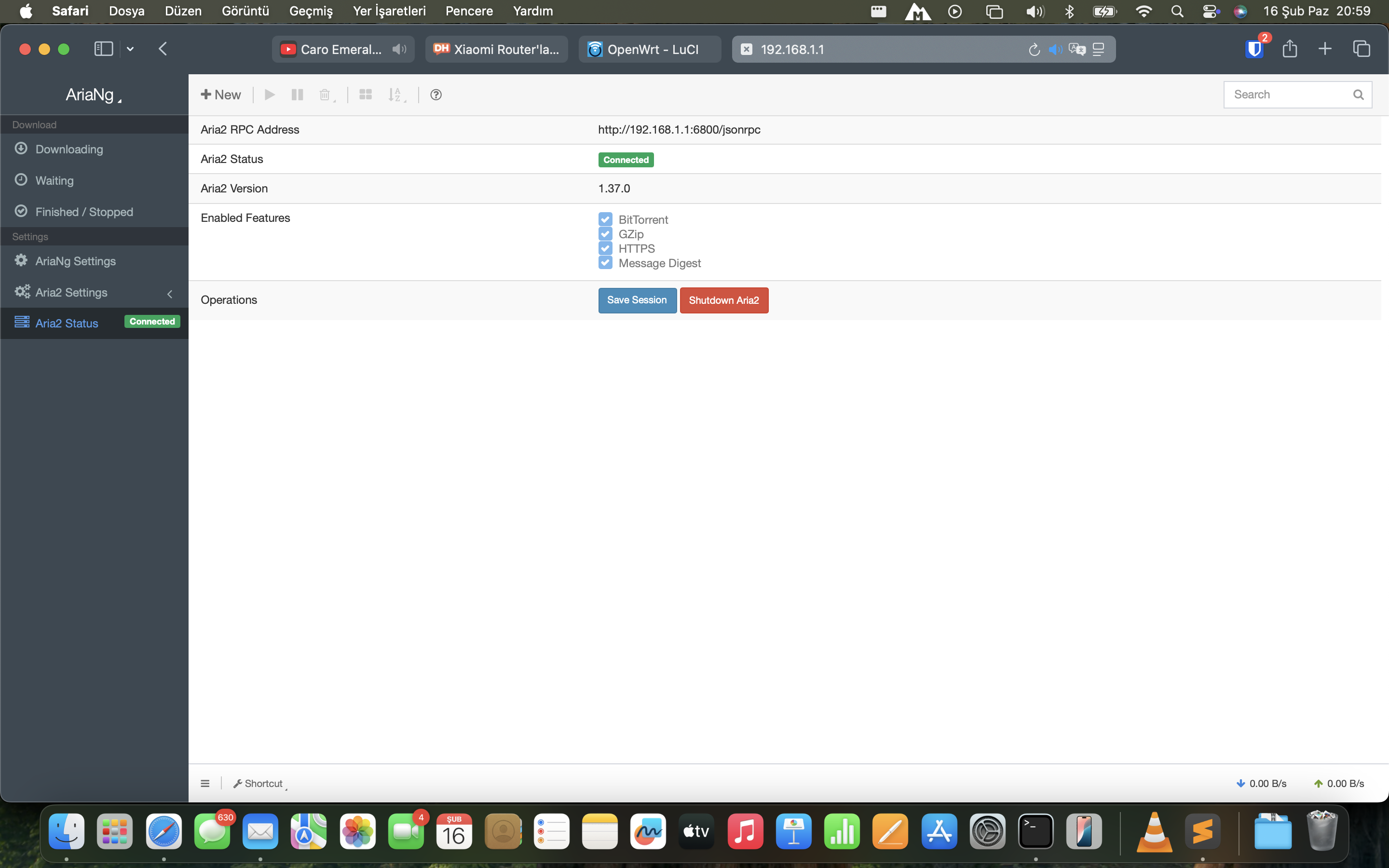This screenshot has width=1389, height=868.
Task: Click the New download button
Action: pos(220,95)
